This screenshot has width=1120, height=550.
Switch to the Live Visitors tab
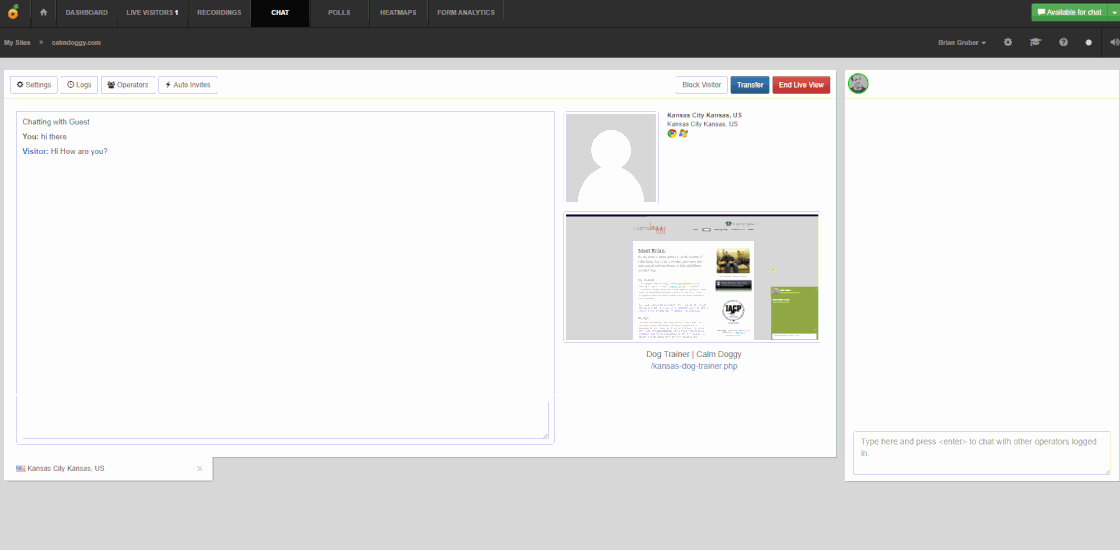pyautogui.click(x=152, y=13)
